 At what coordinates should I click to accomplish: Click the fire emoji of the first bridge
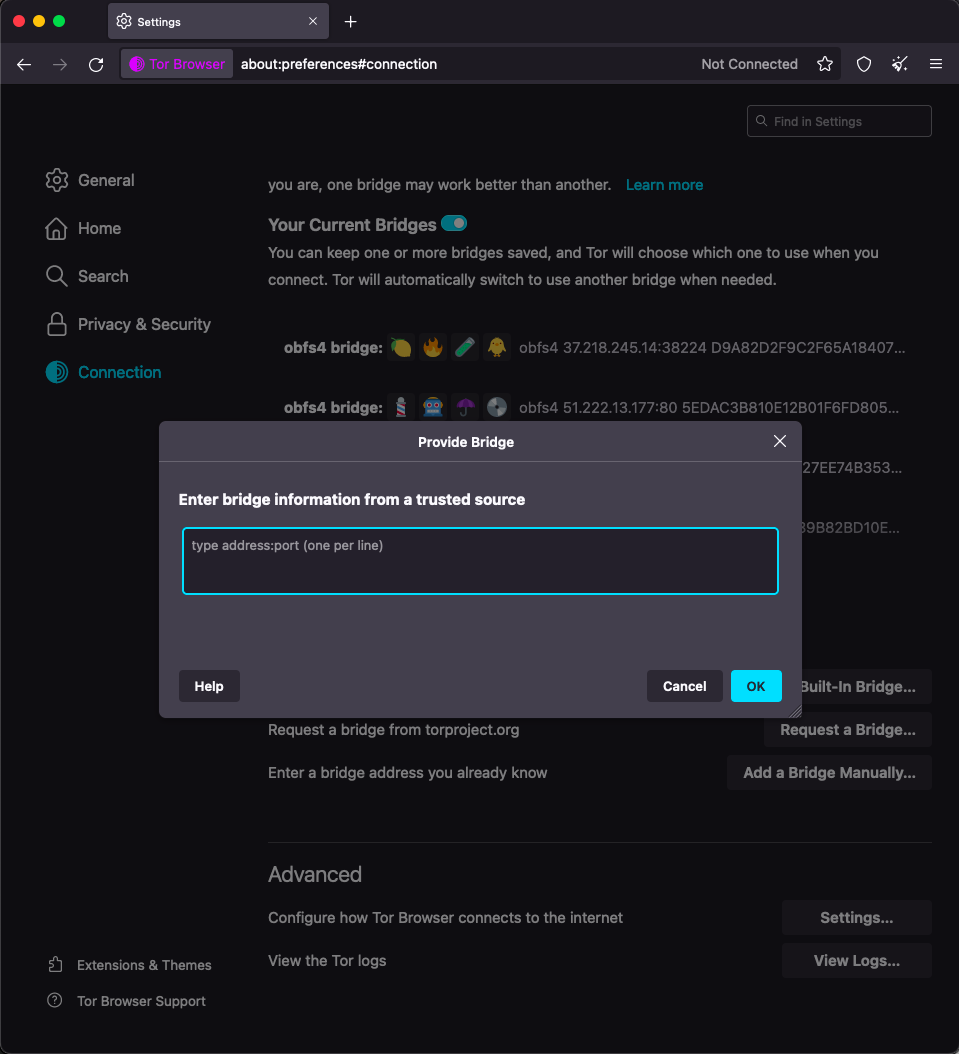433,348
